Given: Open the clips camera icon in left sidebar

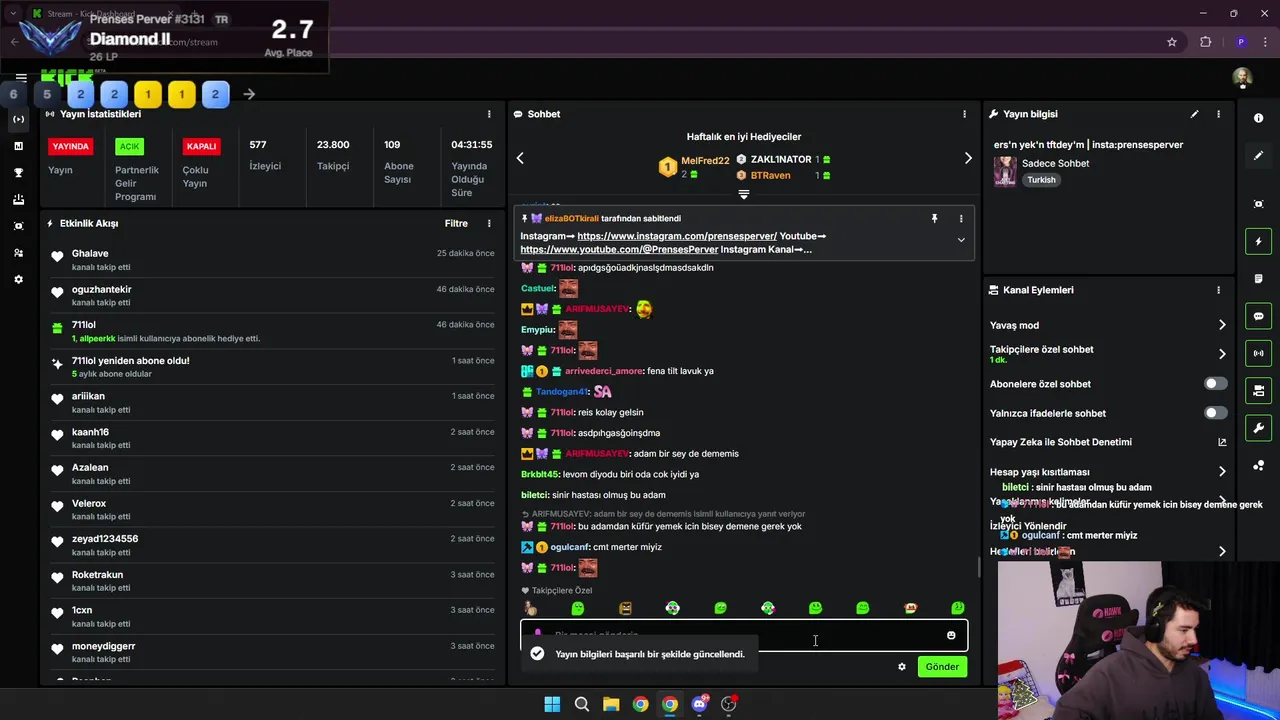Looking at the screenshot, I should (18, 226).
